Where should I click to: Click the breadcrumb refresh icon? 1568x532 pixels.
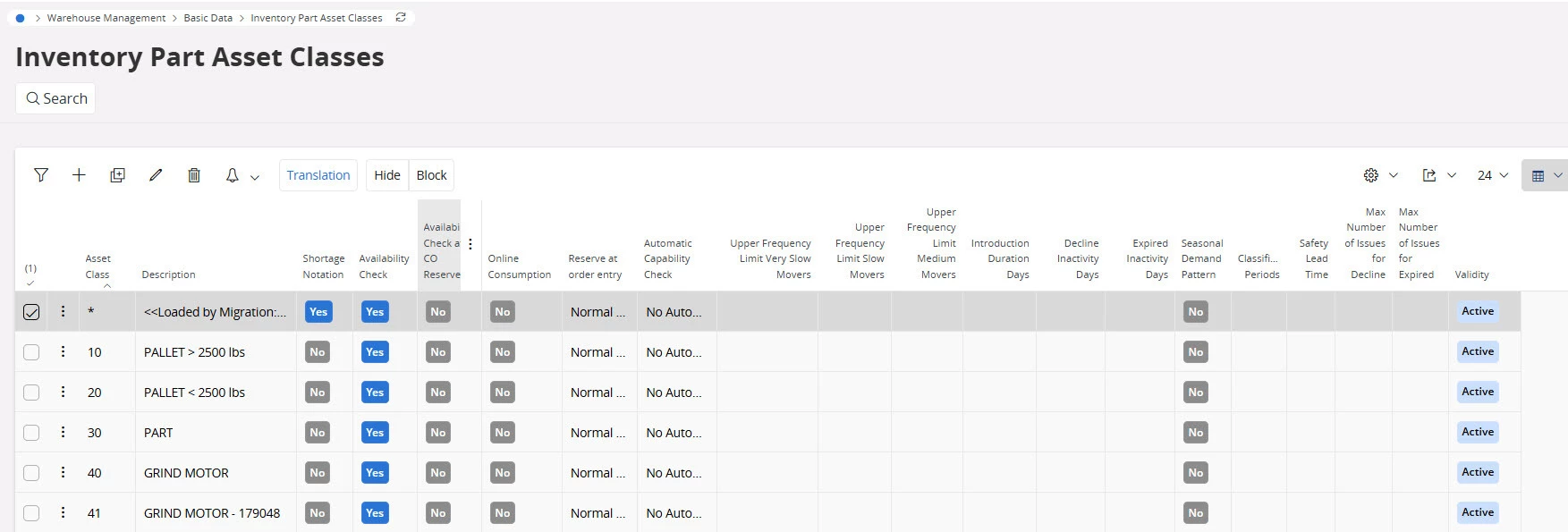point(401,18)
